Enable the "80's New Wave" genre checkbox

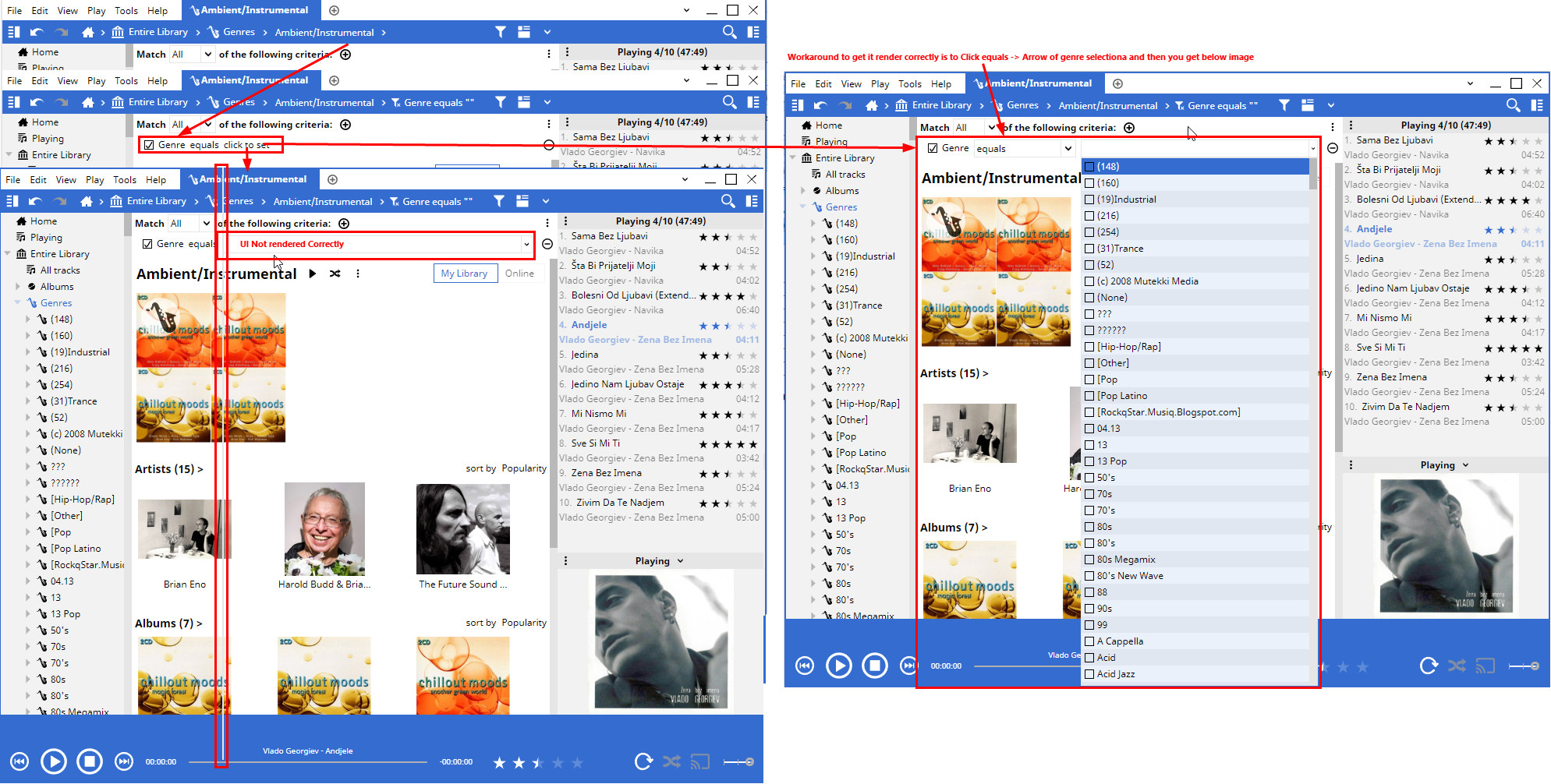point(1089,576)
